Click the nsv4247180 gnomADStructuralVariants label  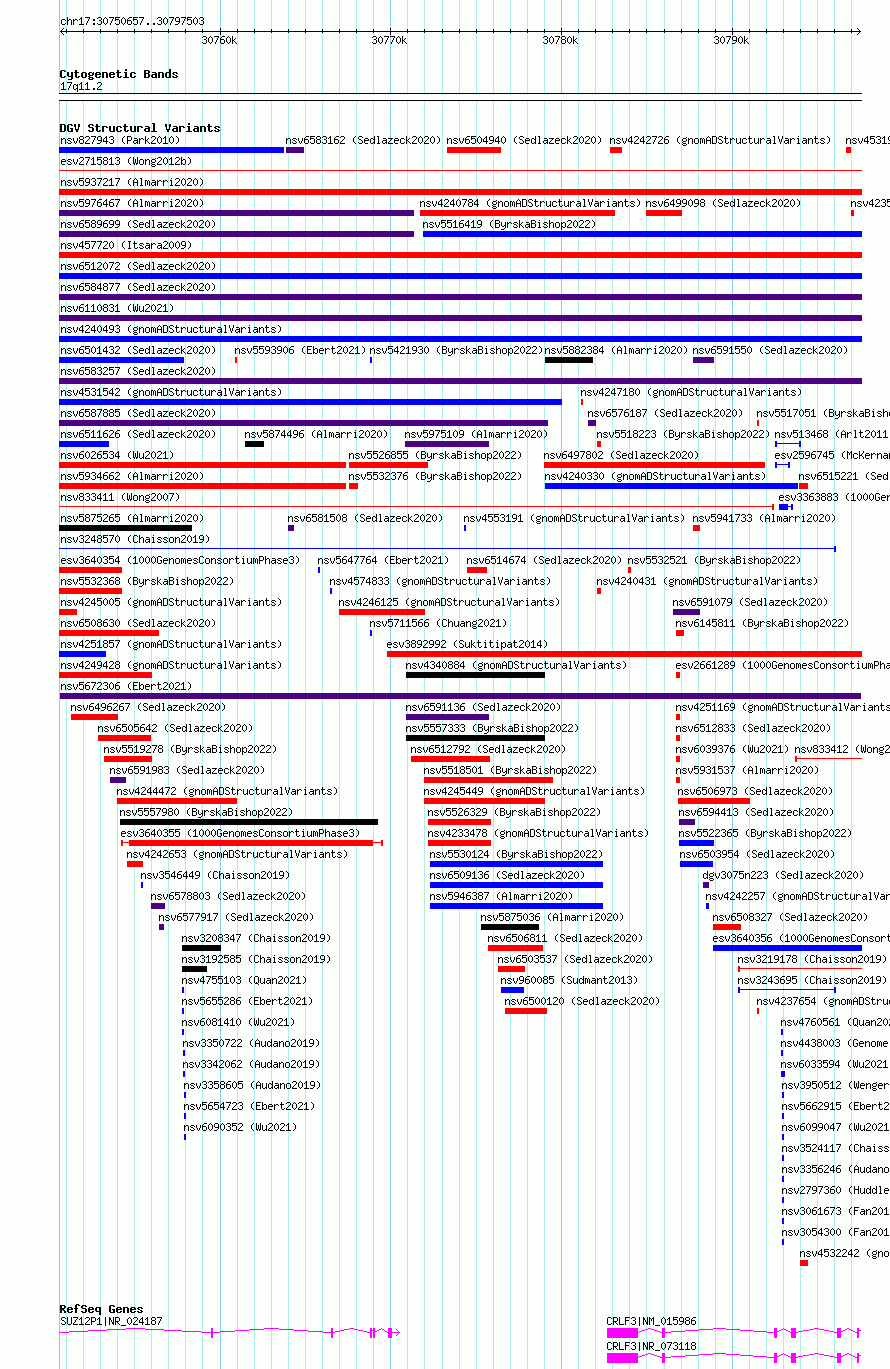[691, 392]
